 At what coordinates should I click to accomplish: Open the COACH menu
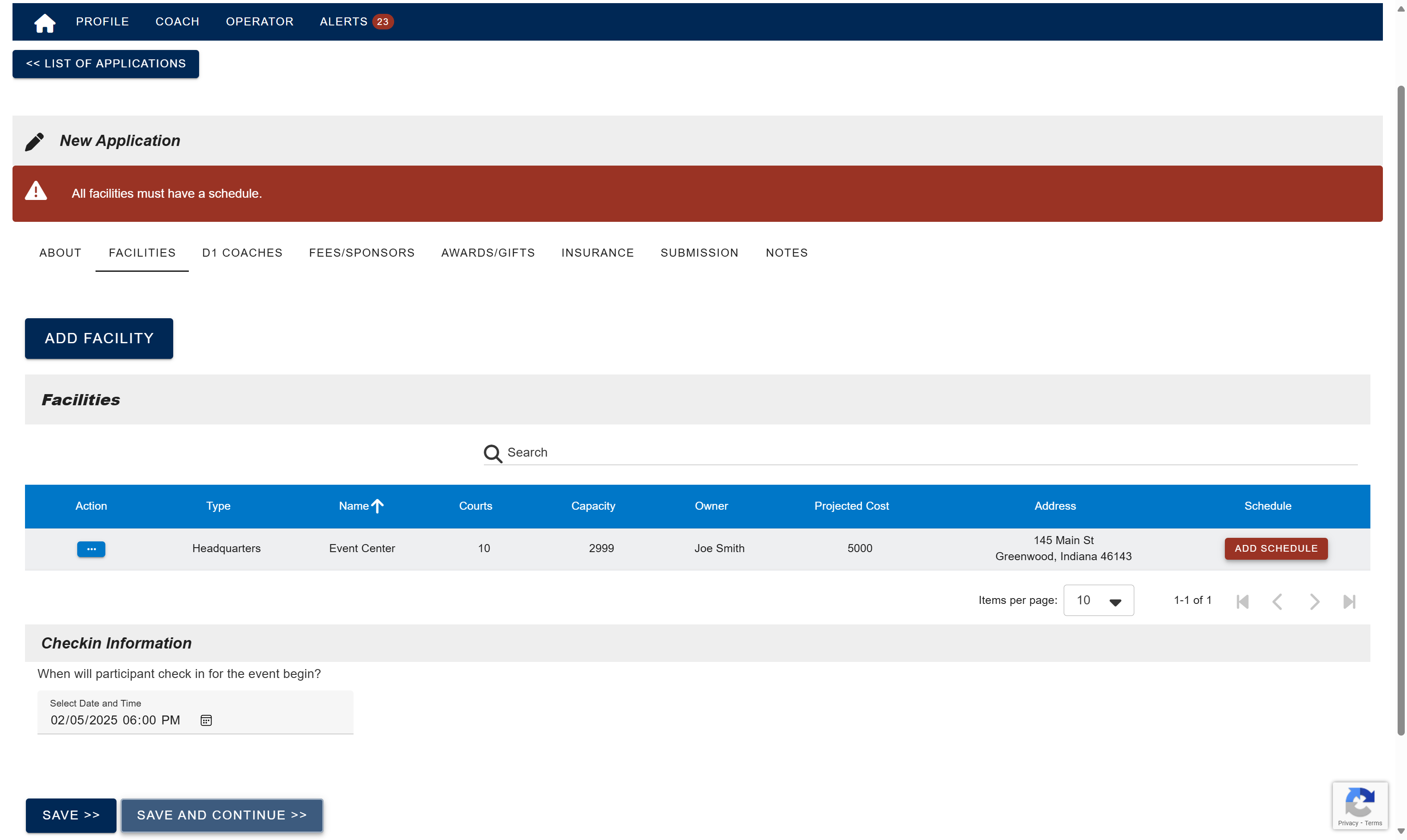tap(177, 21)
